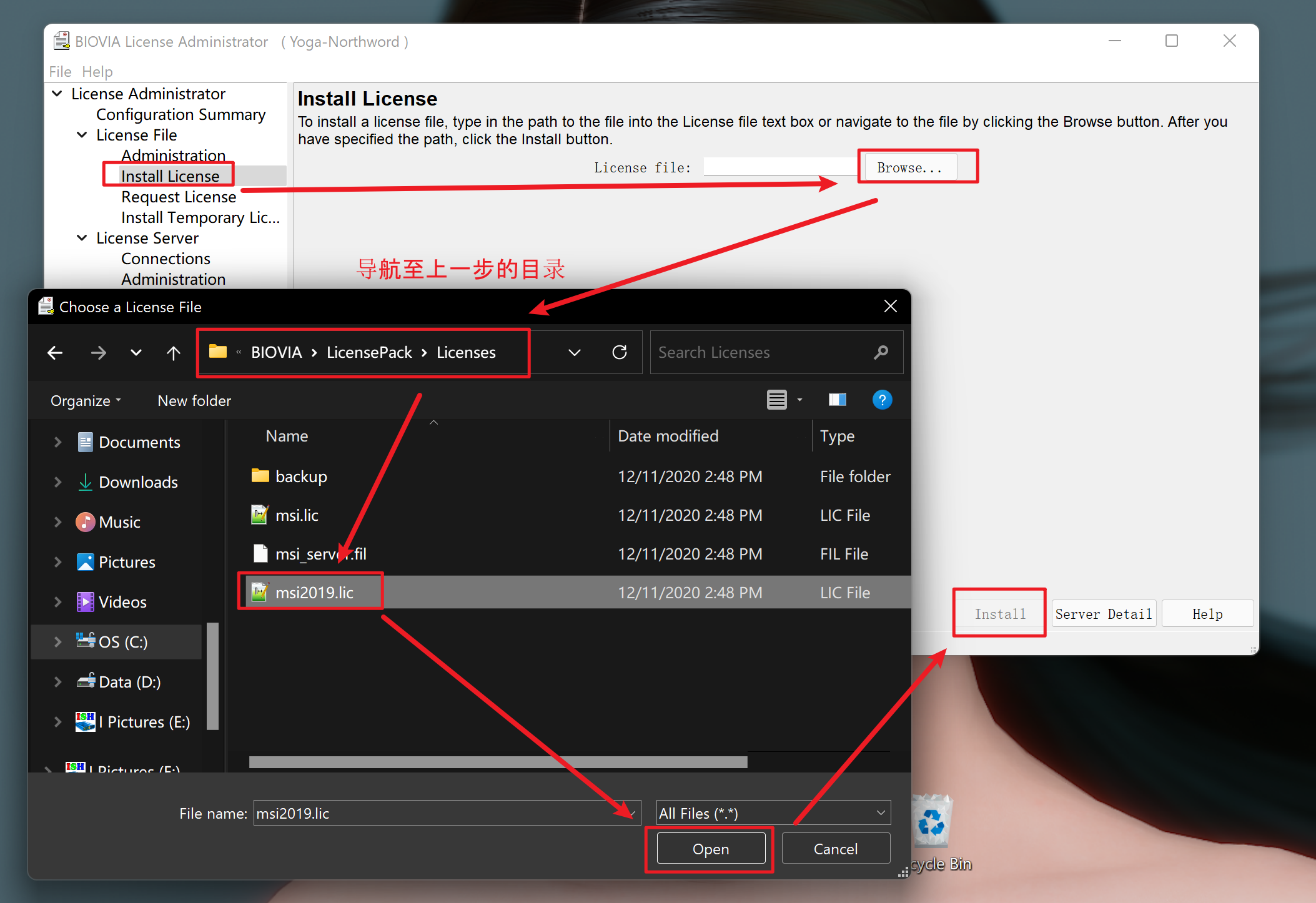Select the Pictures icon in sidebar
Viewport: 1316px width, 903px height.
pyautogui.click(x=85, y=562)
